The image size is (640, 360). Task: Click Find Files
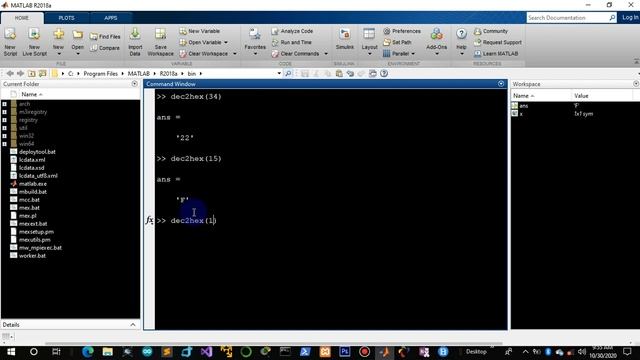pos(105,36)
